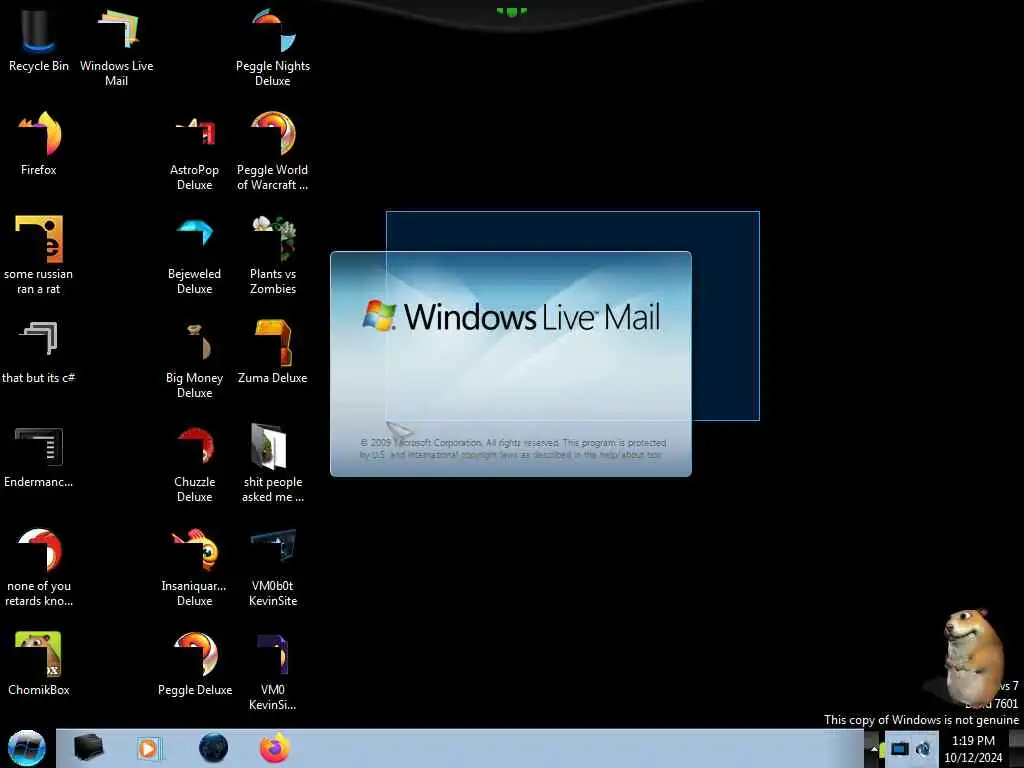Open the volume speaker tray icon

[x=923, y=748]
